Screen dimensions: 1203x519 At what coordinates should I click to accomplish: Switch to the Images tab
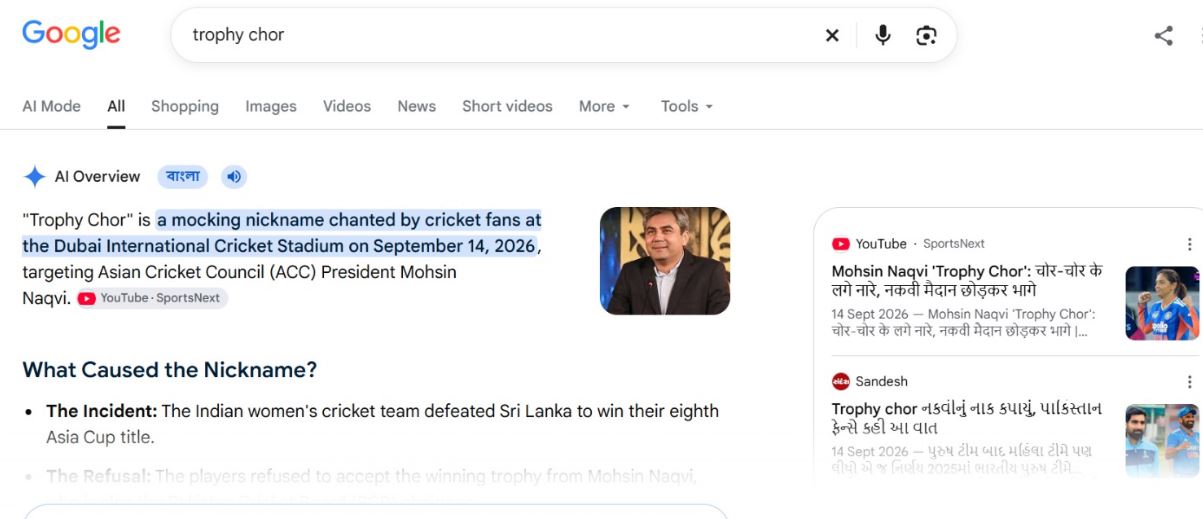coord(271,106)
